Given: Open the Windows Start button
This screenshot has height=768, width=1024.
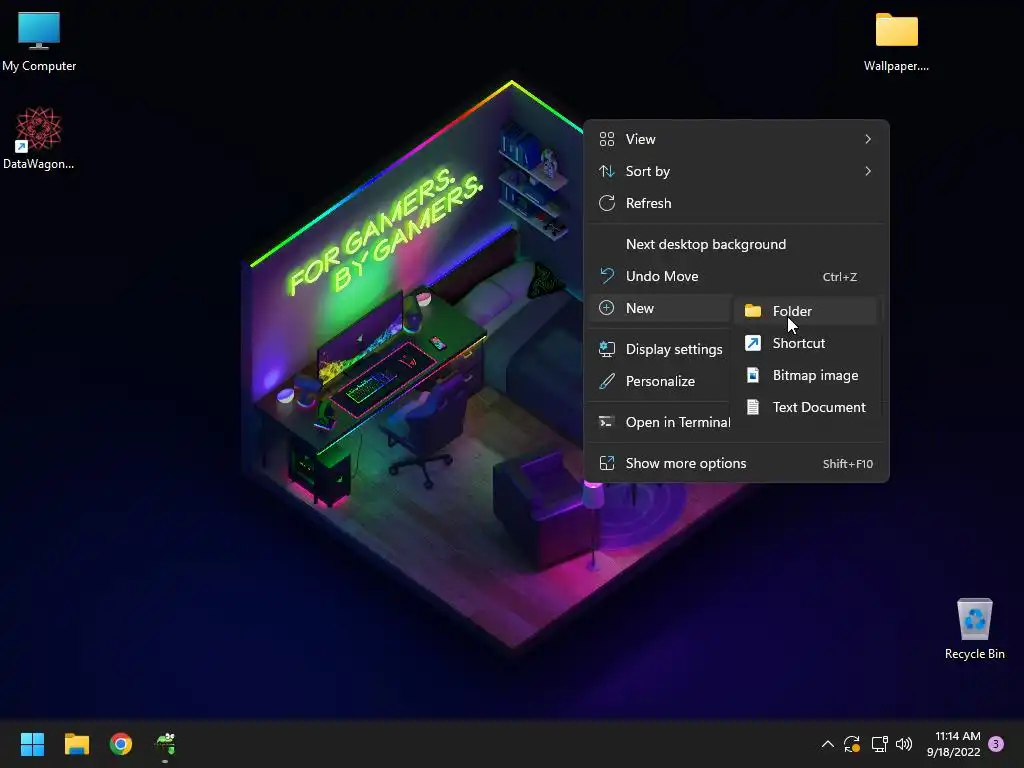Looking at the screenshot, I should 32,744.
